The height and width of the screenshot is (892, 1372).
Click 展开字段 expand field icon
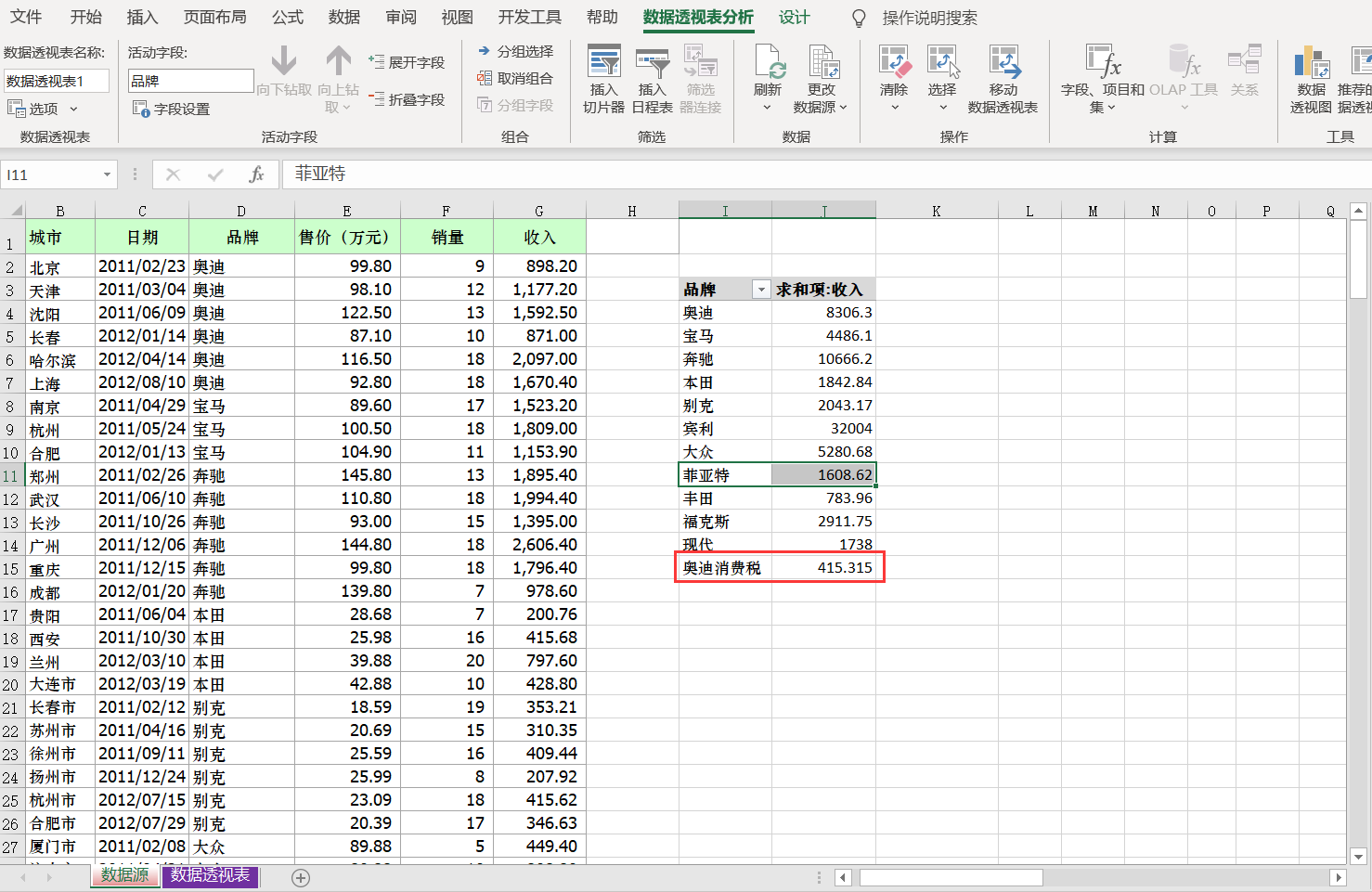(376, 62)
